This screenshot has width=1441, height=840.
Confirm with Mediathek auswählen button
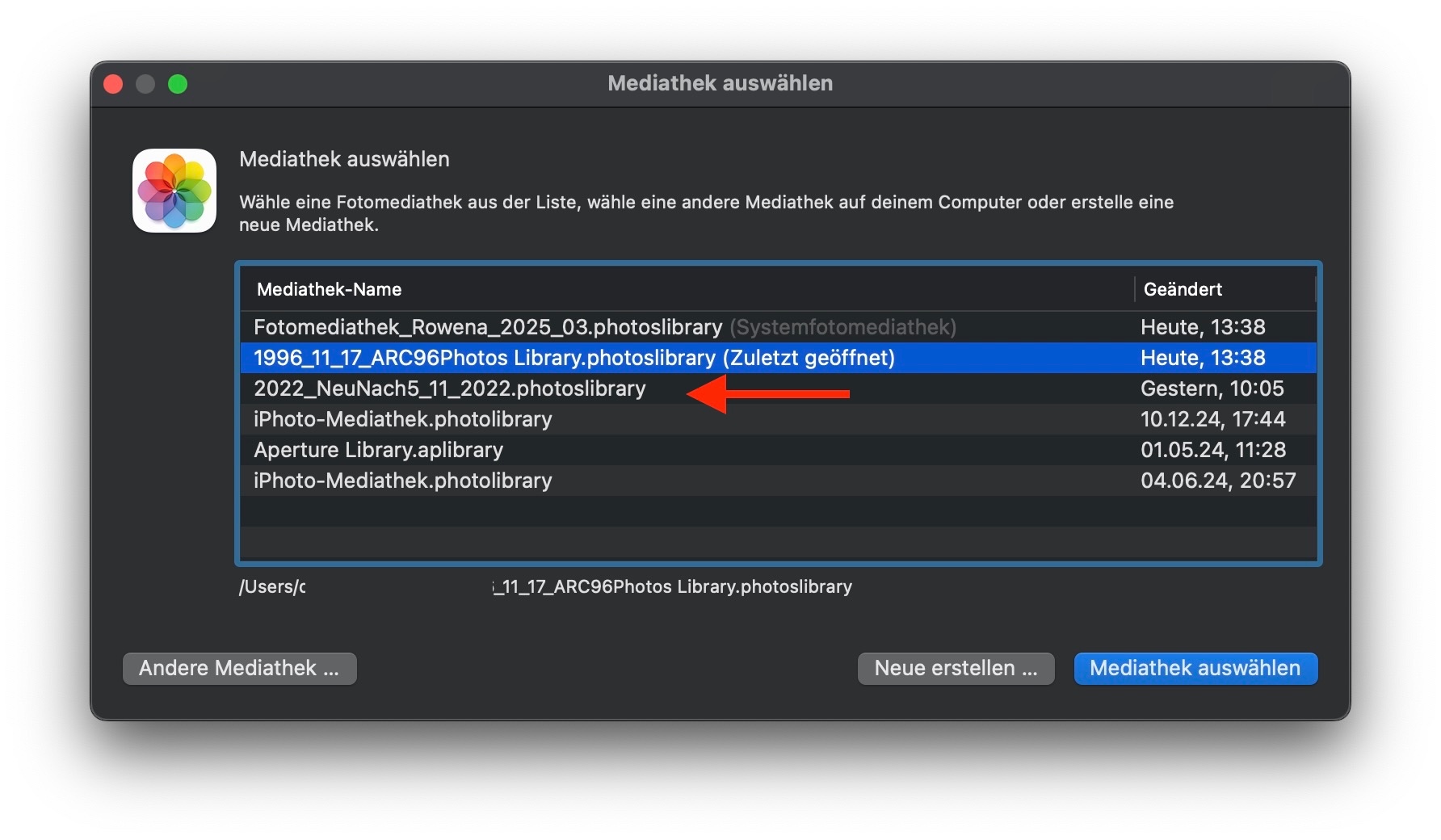click(1195, 668)
